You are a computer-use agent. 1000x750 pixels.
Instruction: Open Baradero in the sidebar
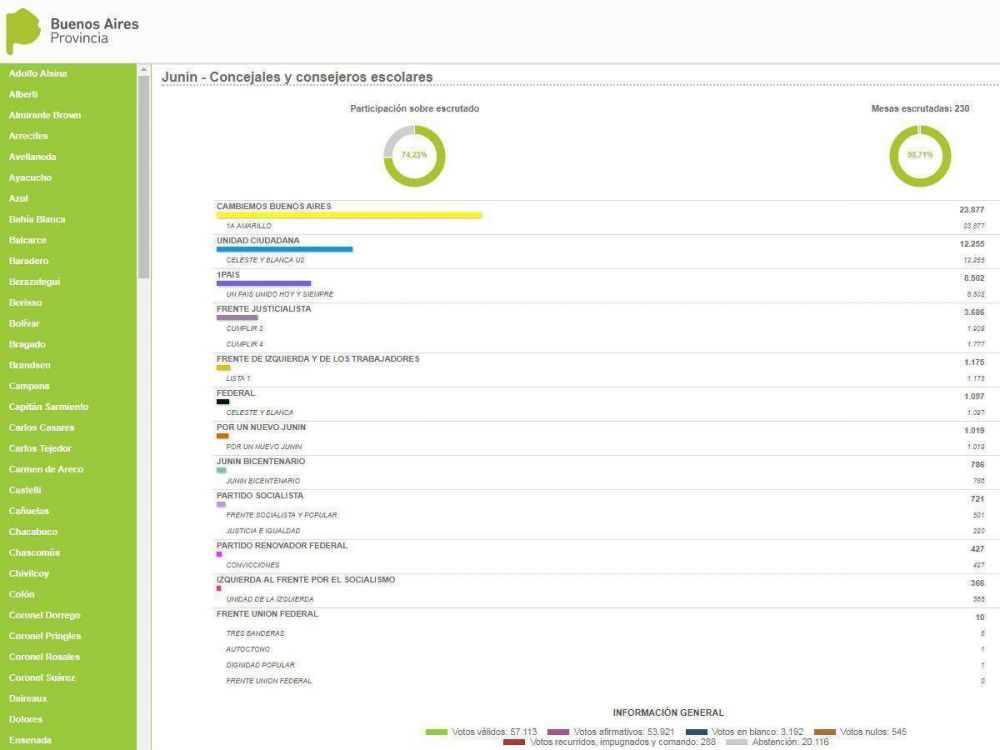pos(29,261)
